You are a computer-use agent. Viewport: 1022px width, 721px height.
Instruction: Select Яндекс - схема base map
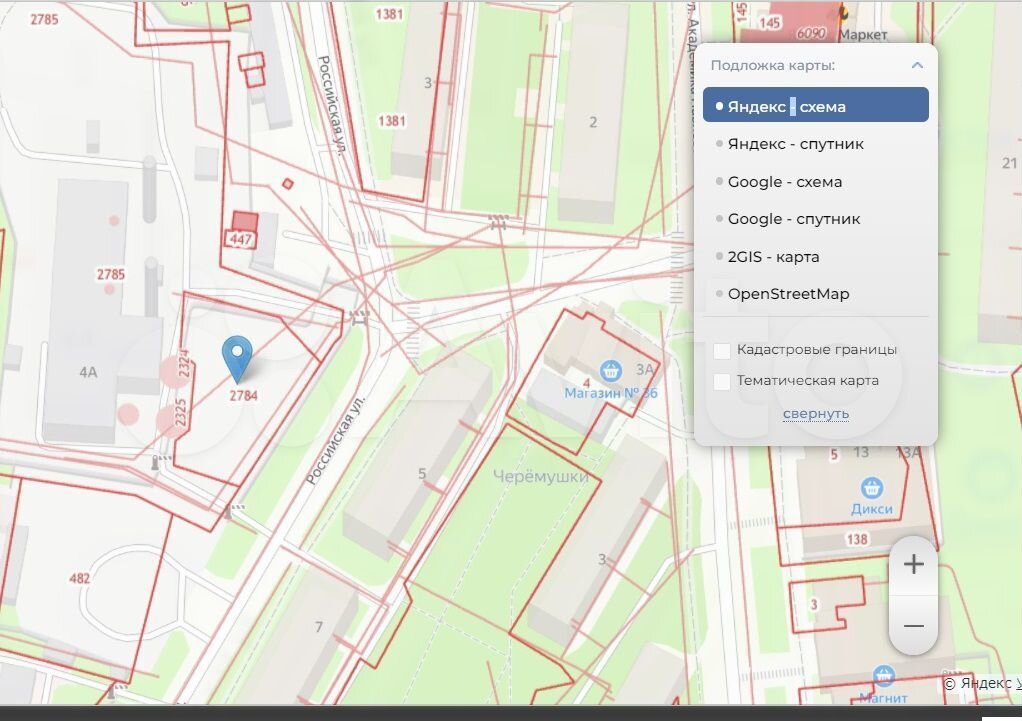[x=815, y=105]
